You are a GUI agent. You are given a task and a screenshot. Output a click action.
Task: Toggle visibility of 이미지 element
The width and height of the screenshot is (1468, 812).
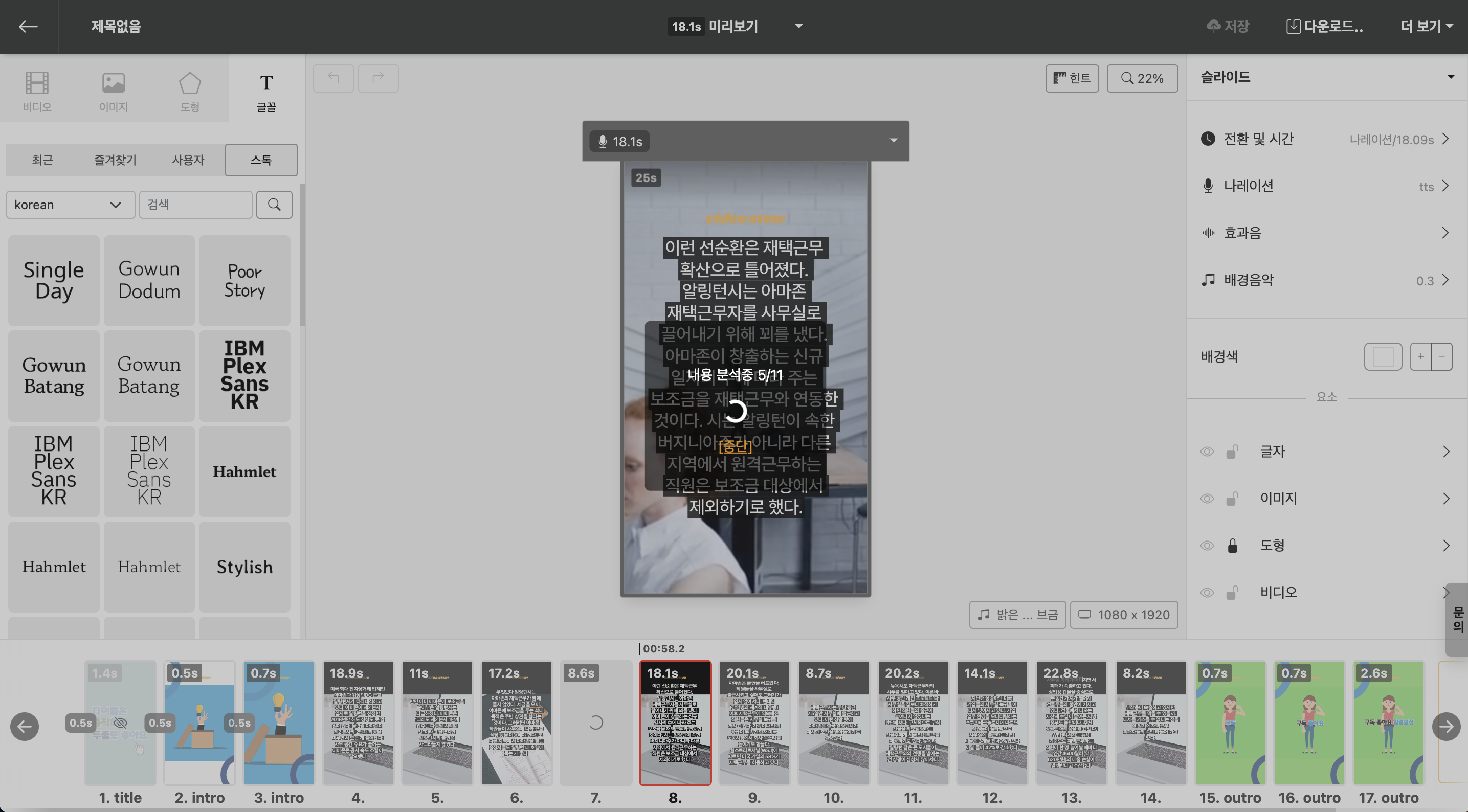(1207, 499)
